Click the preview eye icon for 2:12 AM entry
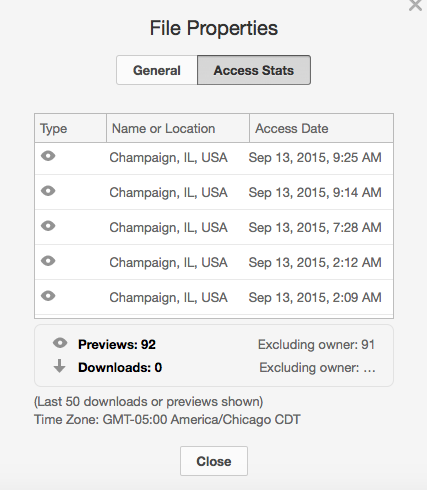The height and width of the screenshot is (490, 427). pos(48,261)
